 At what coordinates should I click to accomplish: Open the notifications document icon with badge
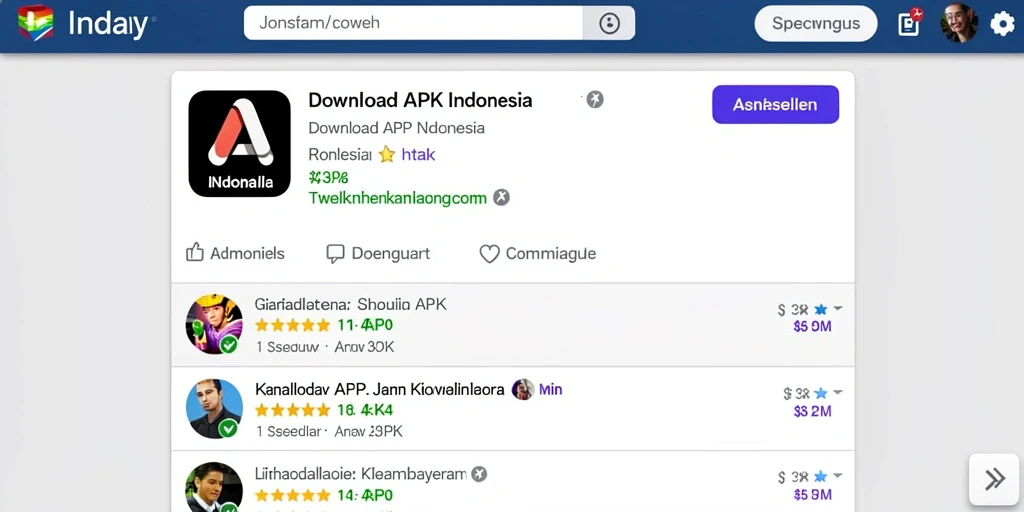[910, 23]
